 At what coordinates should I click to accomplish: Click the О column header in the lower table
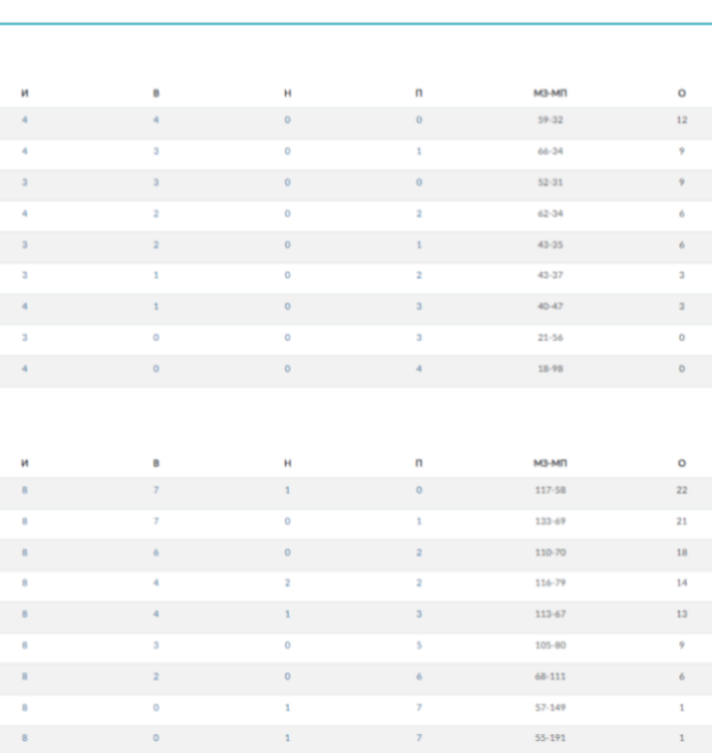pos(682,463)
